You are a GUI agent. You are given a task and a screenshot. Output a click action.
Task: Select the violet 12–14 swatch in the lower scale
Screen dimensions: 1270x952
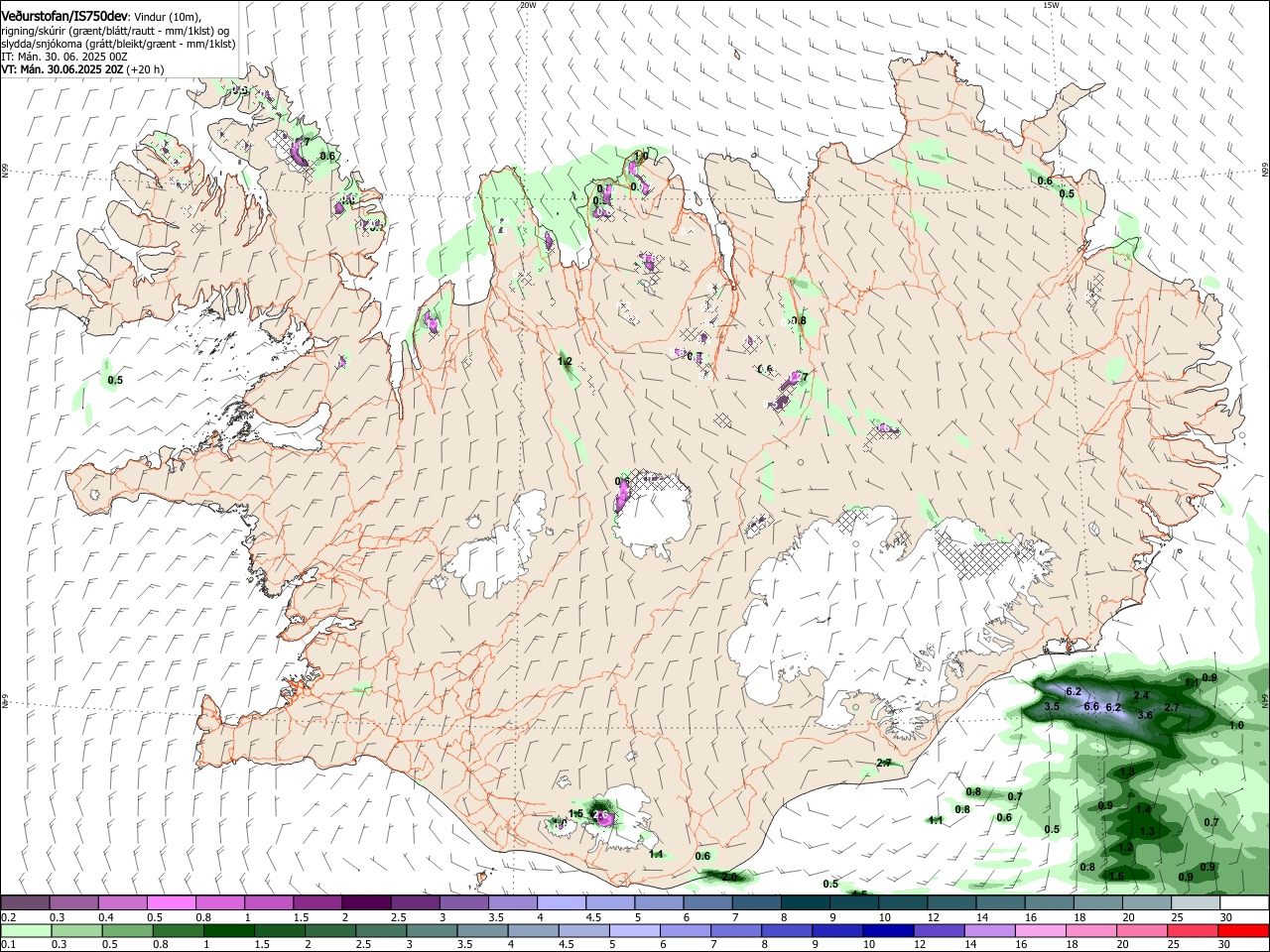click(940, 930)
